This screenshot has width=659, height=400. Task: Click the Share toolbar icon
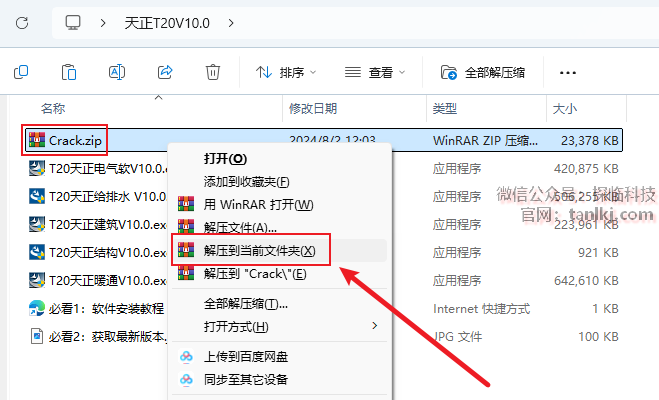point(165,72)
